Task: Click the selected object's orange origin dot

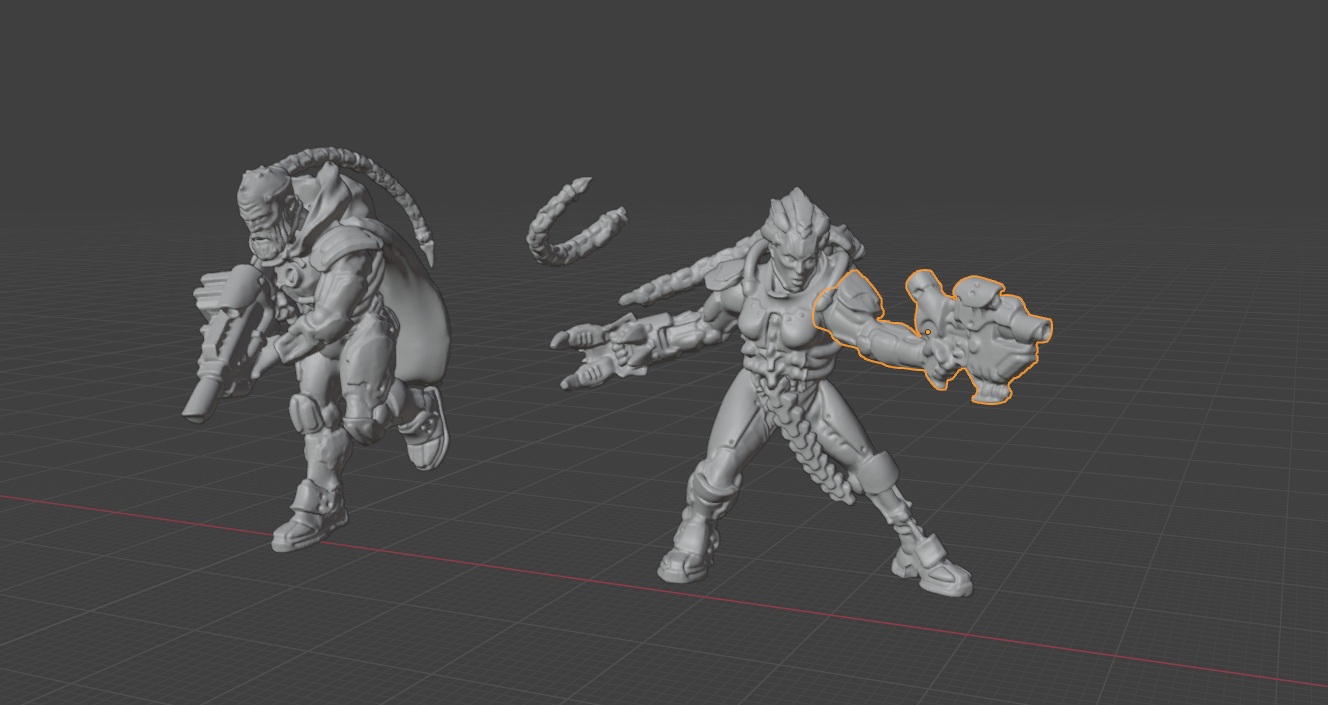Action: click(927, 332)
